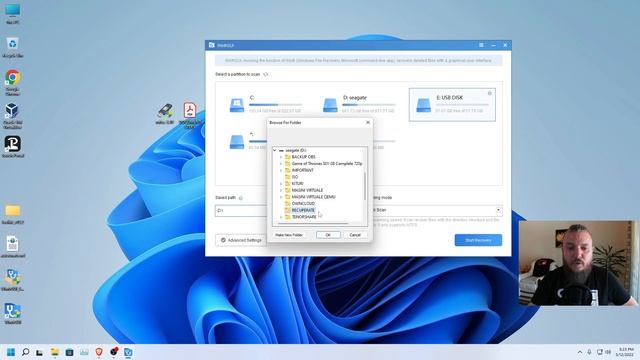Click the Start Recovery button

[x=478, y=240]
